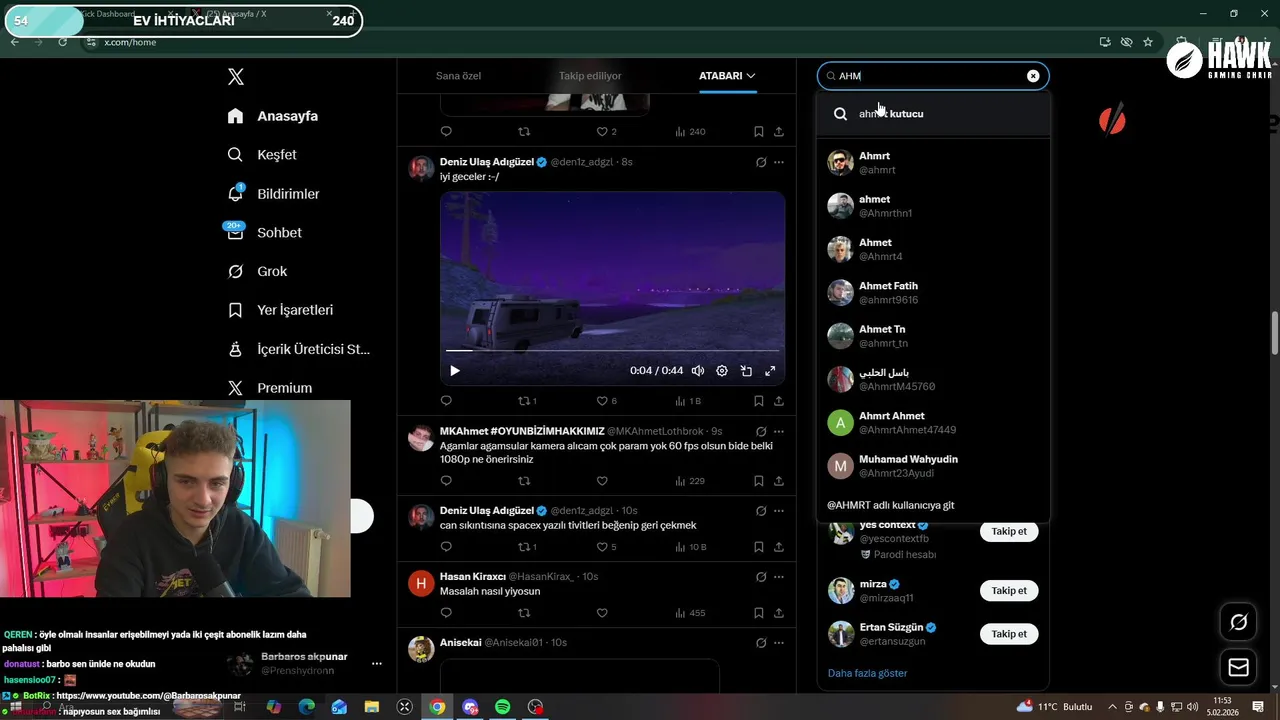
Task: Open Bildirimler from the sidebar
Action: tap(273, 194)
